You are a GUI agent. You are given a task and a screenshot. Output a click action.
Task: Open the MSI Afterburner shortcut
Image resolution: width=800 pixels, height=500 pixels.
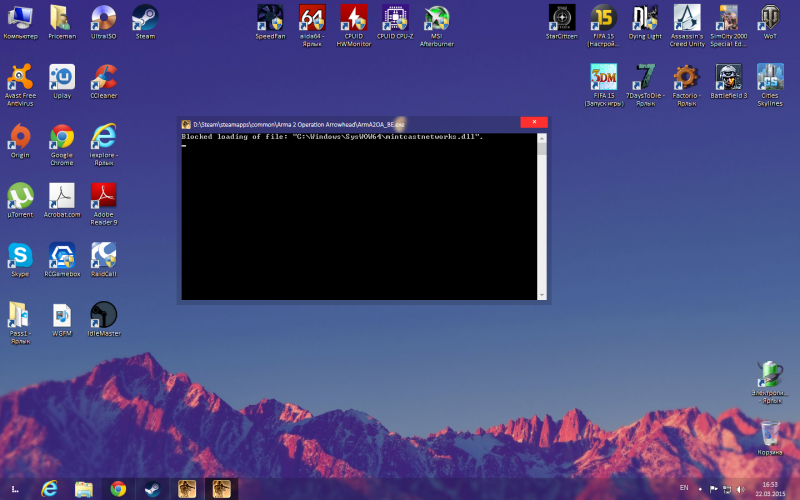point(436,18)
